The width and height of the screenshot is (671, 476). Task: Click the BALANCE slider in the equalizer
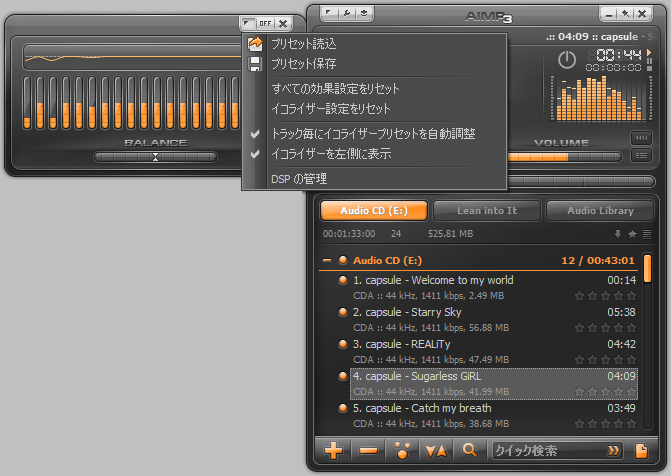coord(155,157)
